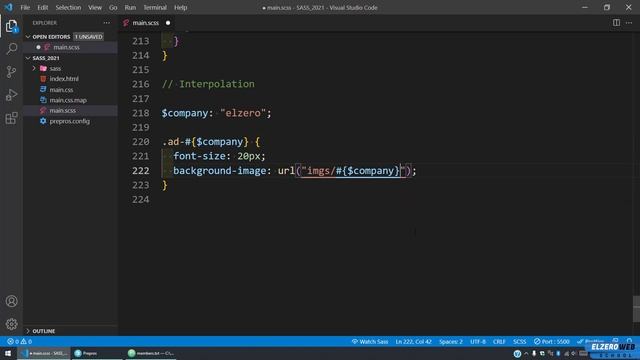Open main.css.map in the file tree

(71, 100)
